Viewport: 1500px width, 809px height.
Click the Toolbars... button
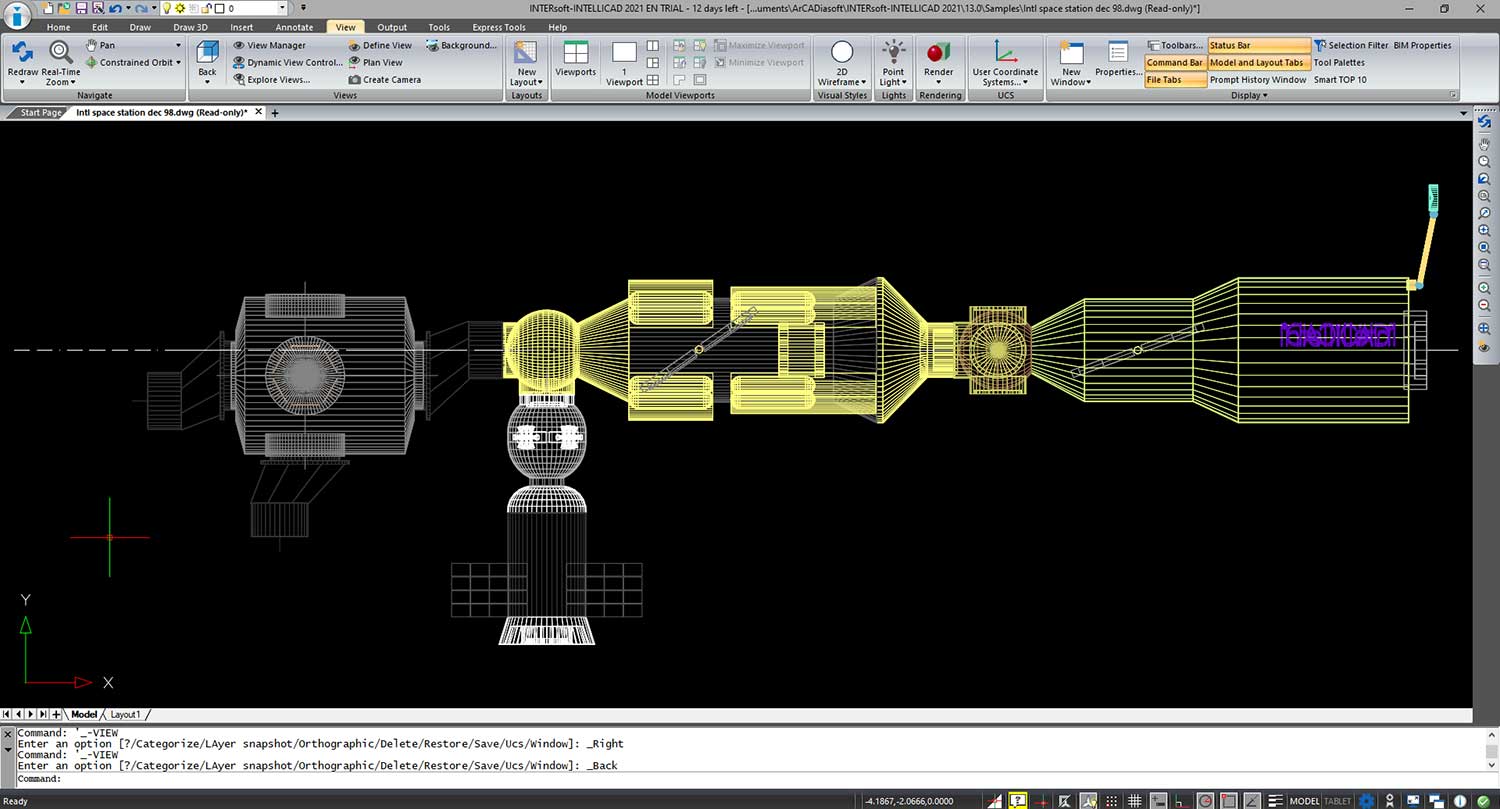[x=1174, y=45]
